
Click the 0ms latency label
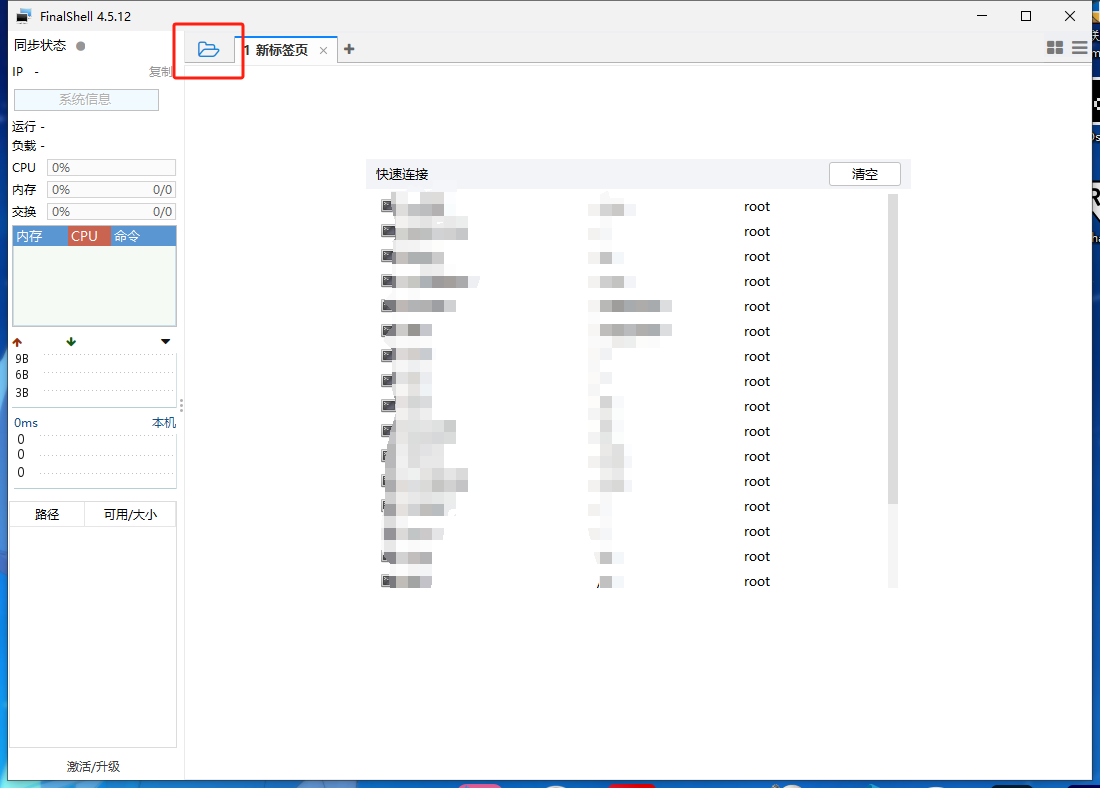26,422
